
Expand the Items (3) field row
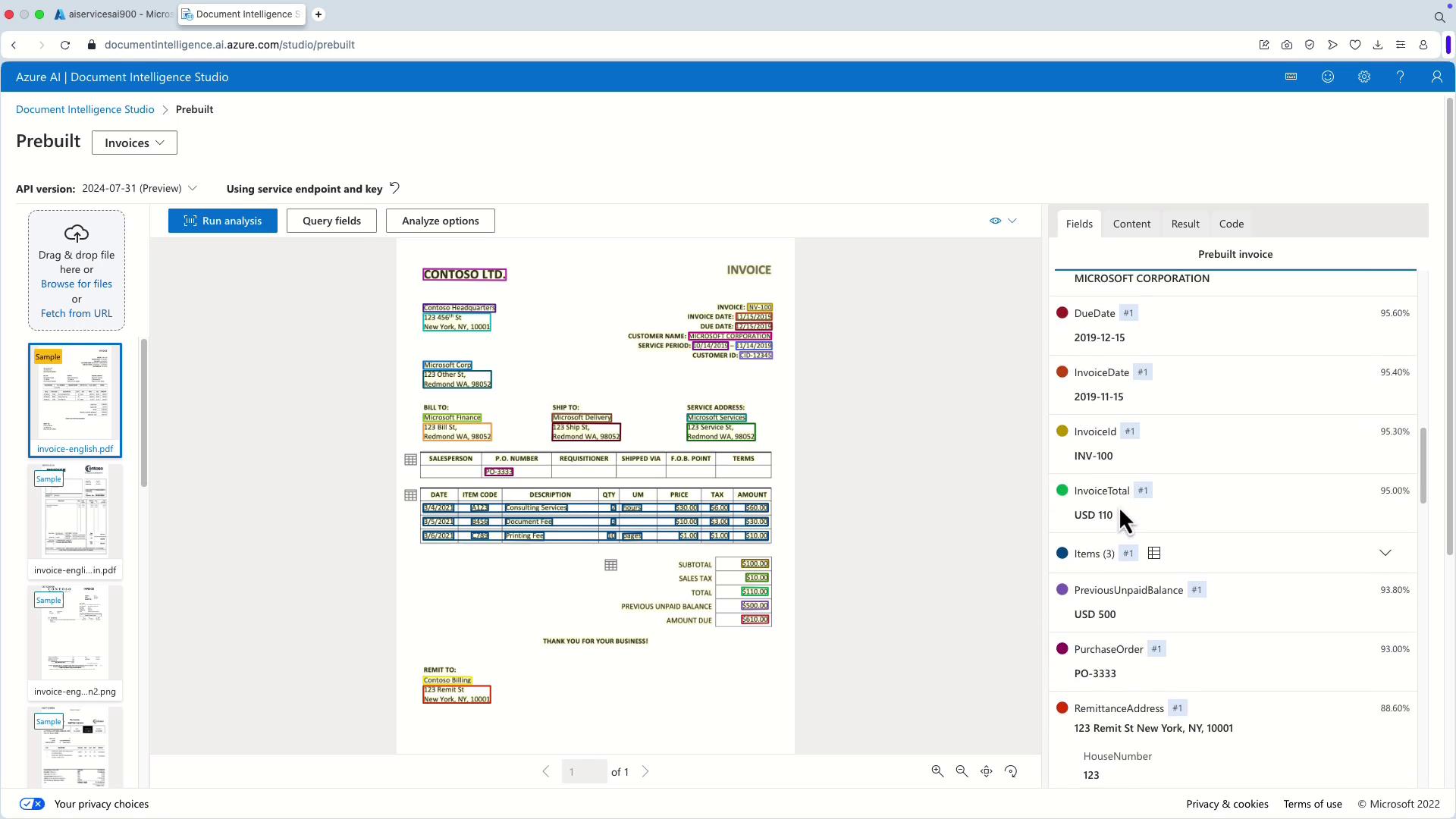tap(1385, 553)
